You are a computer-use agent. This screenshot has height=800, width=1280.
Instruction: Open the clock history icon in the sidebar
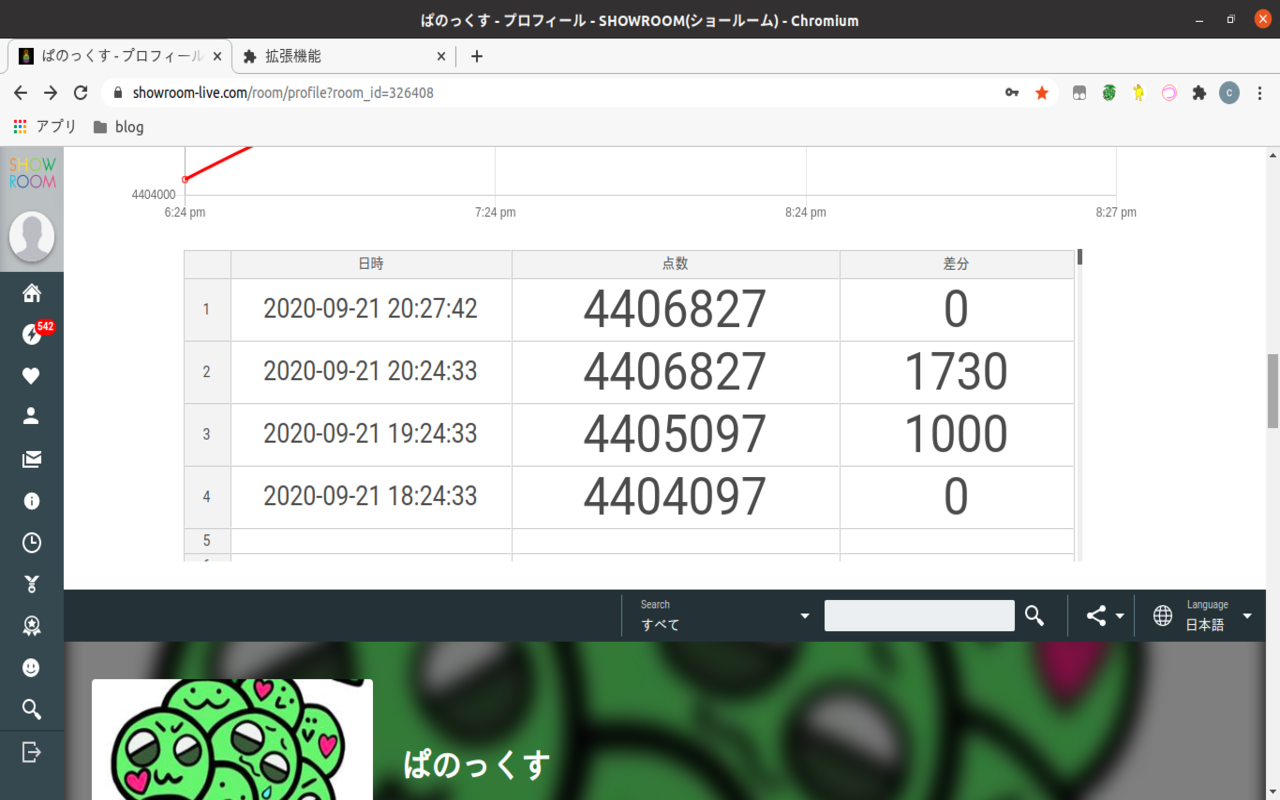(x=32, y=543)
